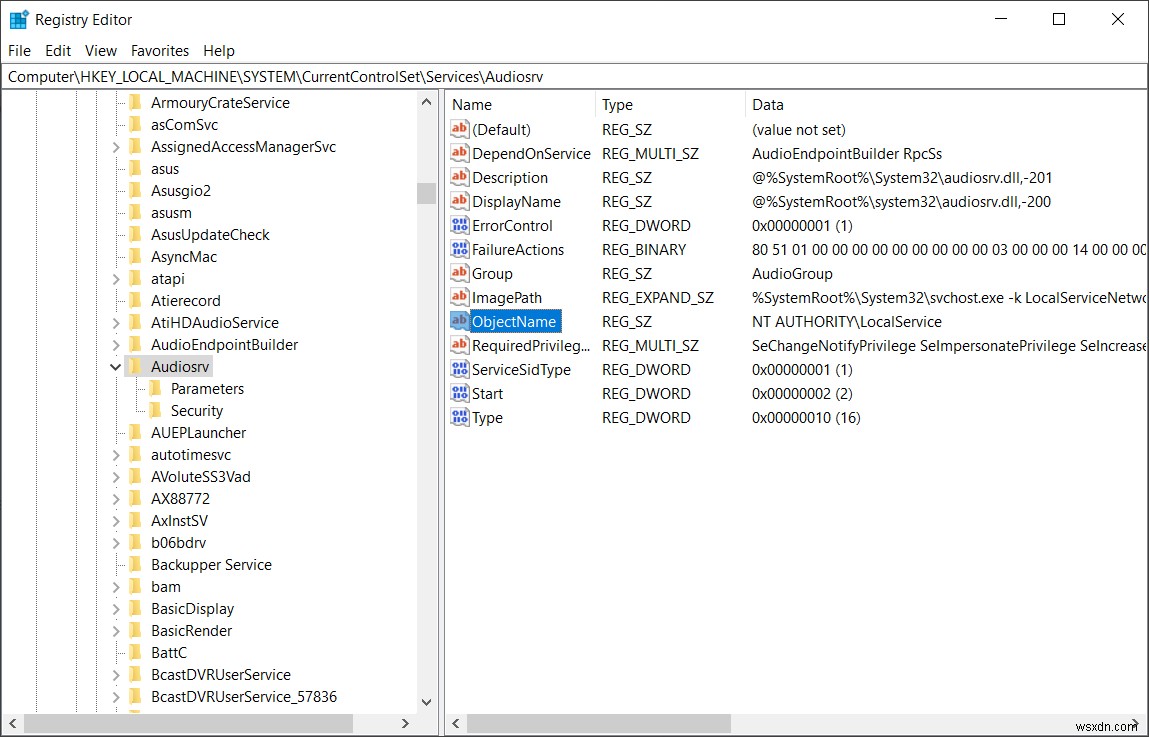
Task: Click inside the registry path address bar
Action: point(400,76)
